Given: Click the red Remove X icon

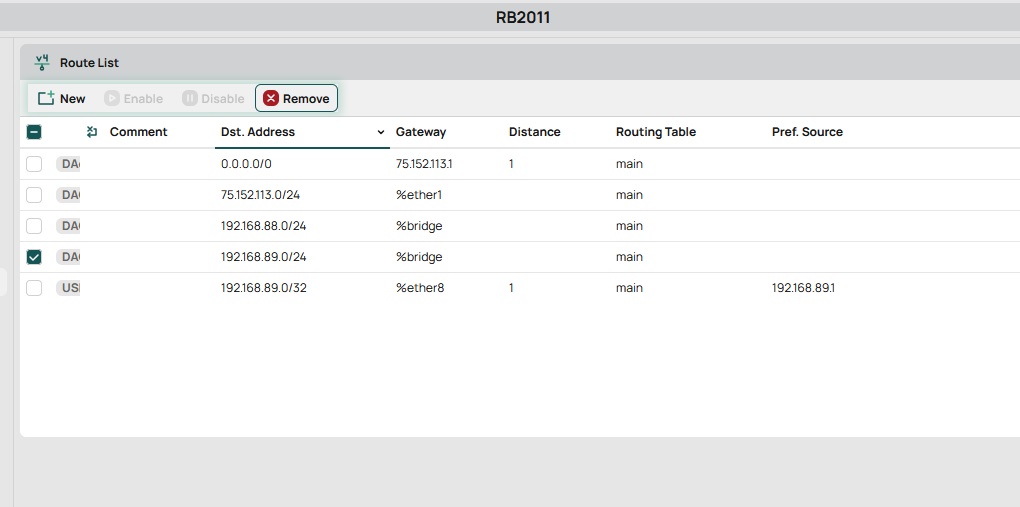Looking at the screenshot, I should tap(271, 98).
